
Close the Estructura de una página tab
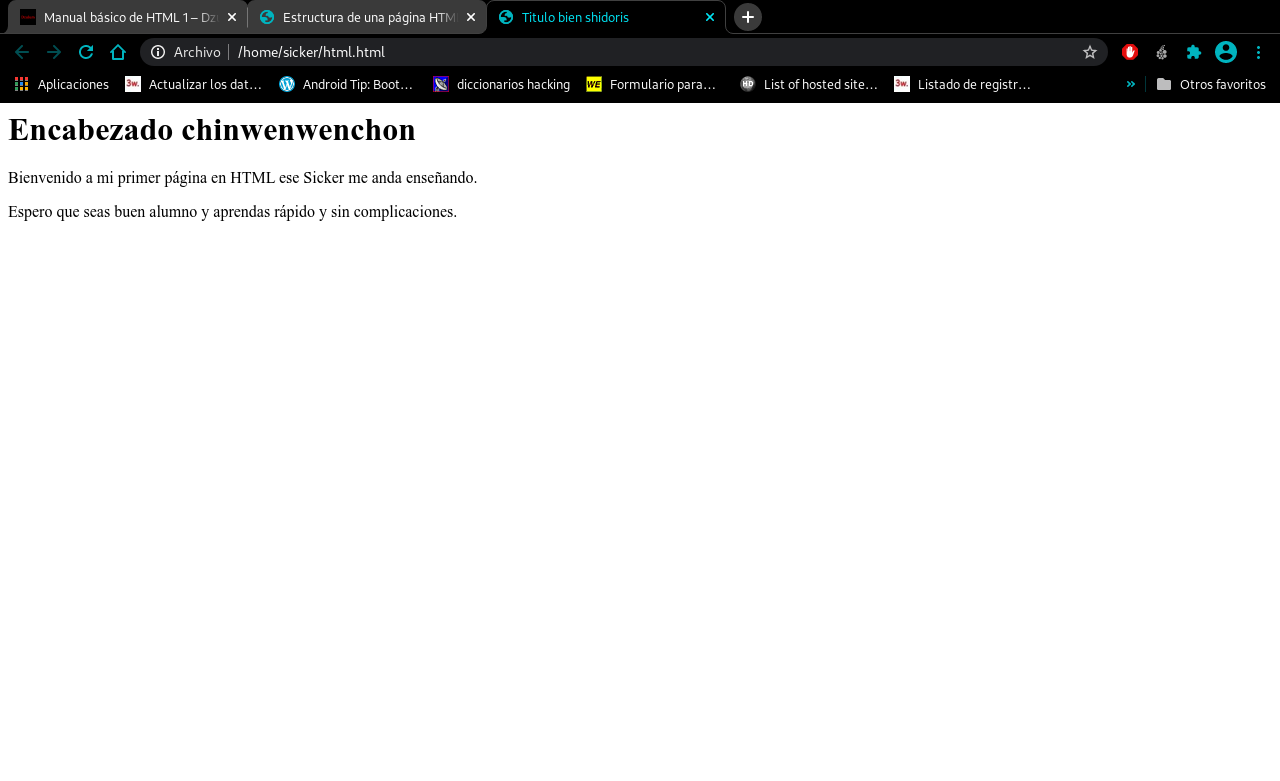coord(471,17)
